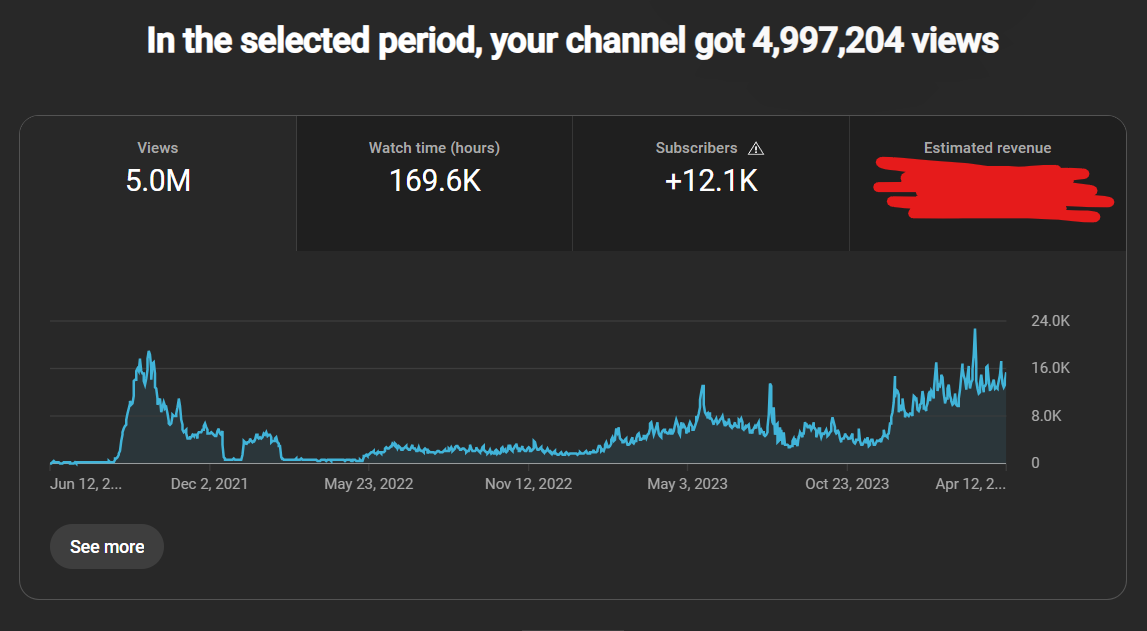Click the 8.0K y-axis label
1147x631 pixels.
tap(1046, 416)
